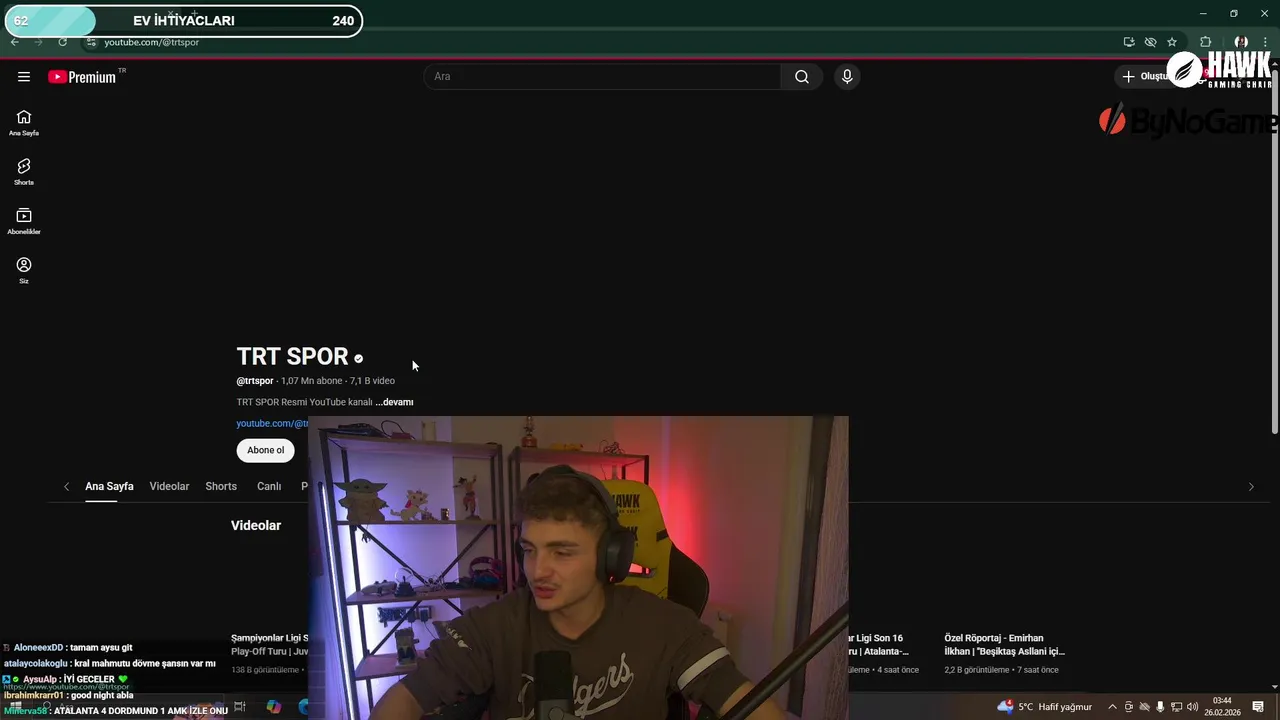Open the weather widget showing 5°C Hafif yağmur
The width and height of the screenshot is (1280, 720).
pos(1044,707)
